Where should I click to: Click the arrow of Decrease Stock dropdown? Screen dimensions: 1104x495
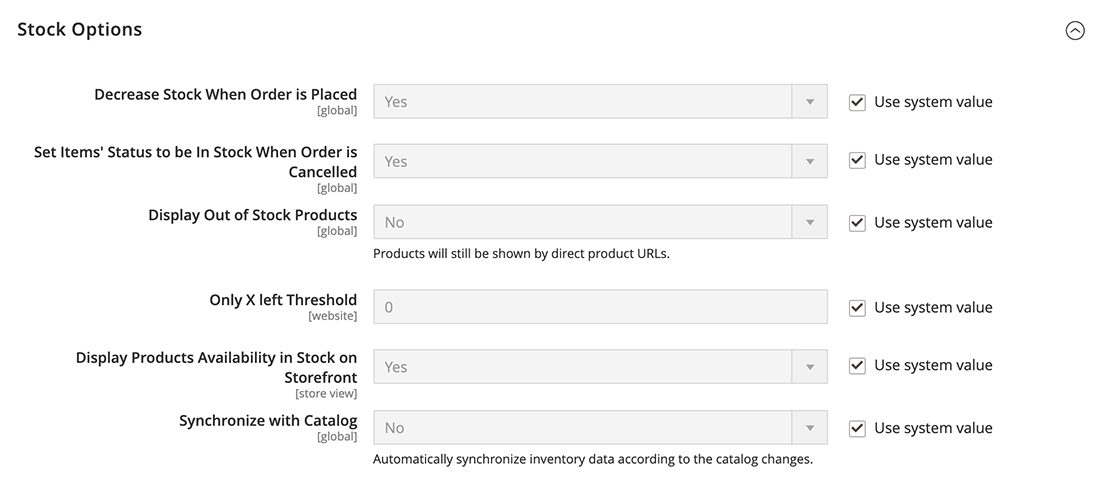pos(810,101)
